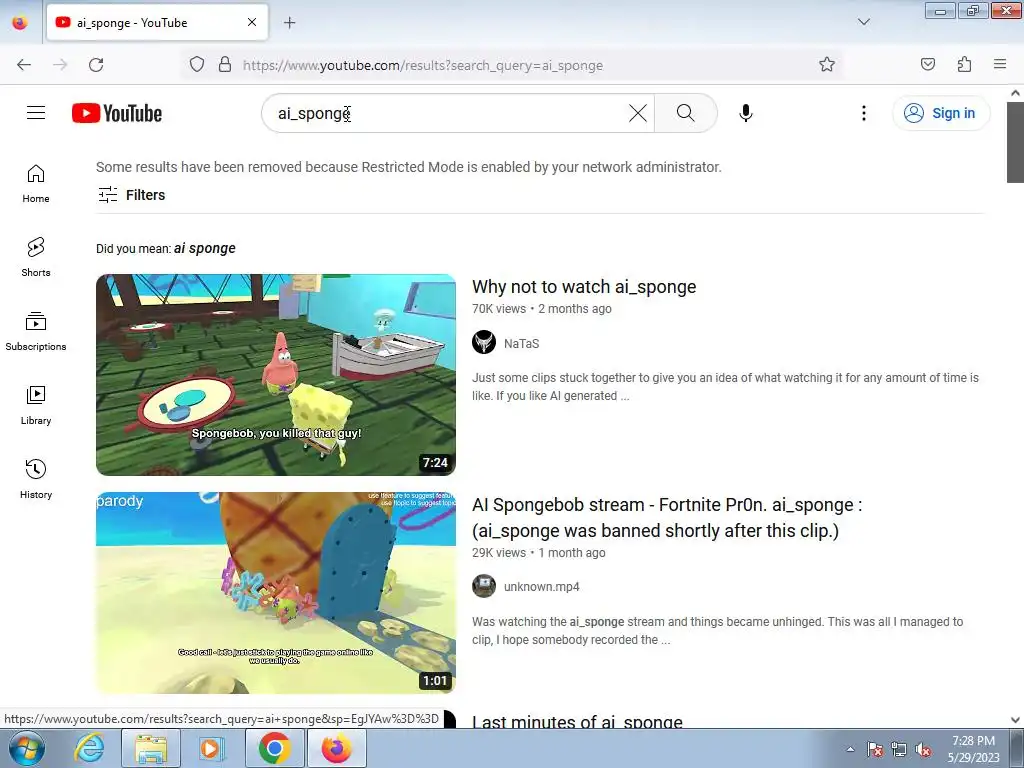
Task: Clear the search box with the X
Action: coord(637,113)
